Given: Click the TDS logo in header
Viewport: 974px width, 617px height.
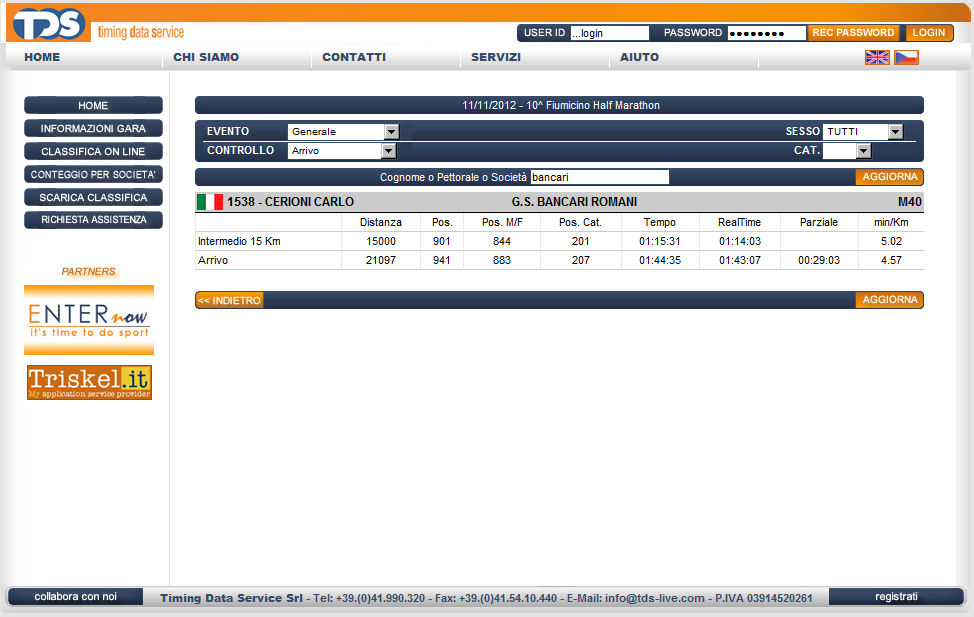Looking at the screenshot, I should click(48, 22).
